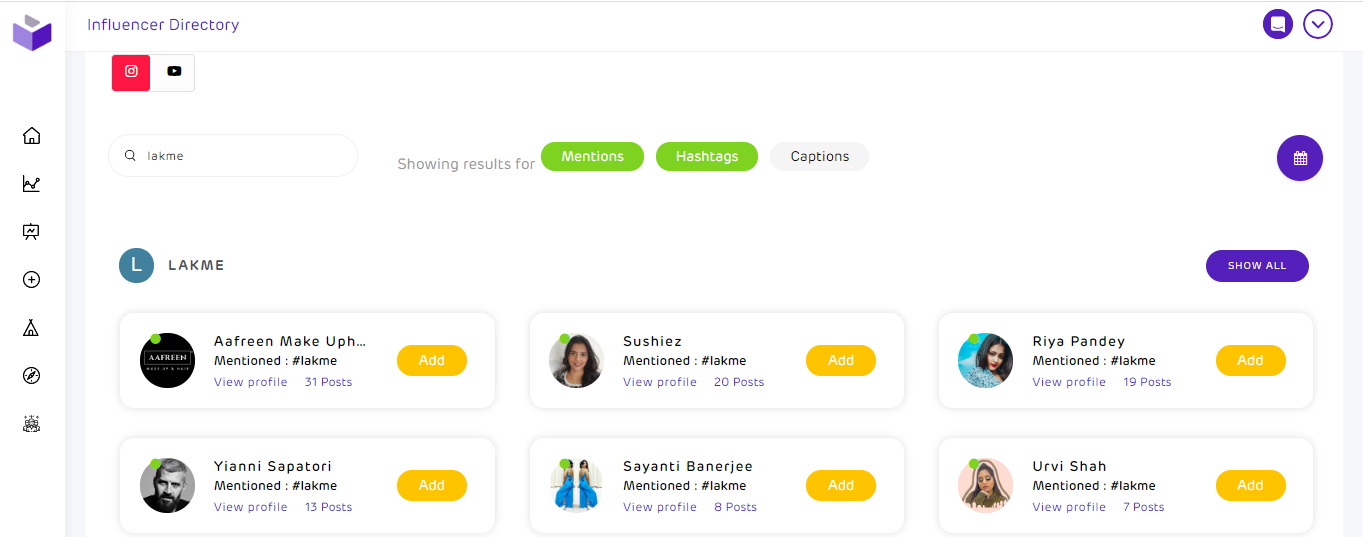Open the people group sidebar icon
Image resolution: width=1363 pixels, height=537 pixels.
[x=31, y=424]
